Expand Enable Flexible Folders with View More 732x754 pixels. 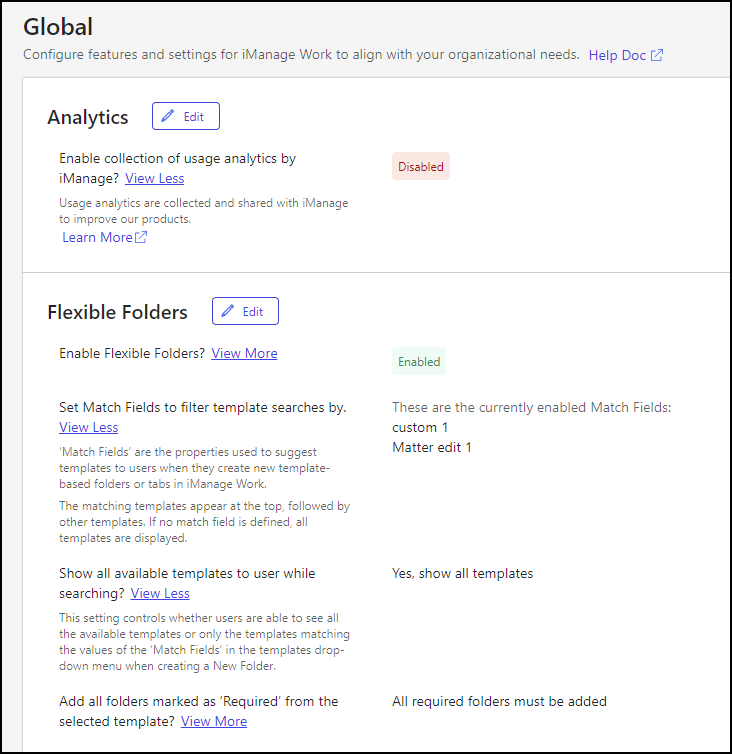pyautogui.click(x=244, y=353)
